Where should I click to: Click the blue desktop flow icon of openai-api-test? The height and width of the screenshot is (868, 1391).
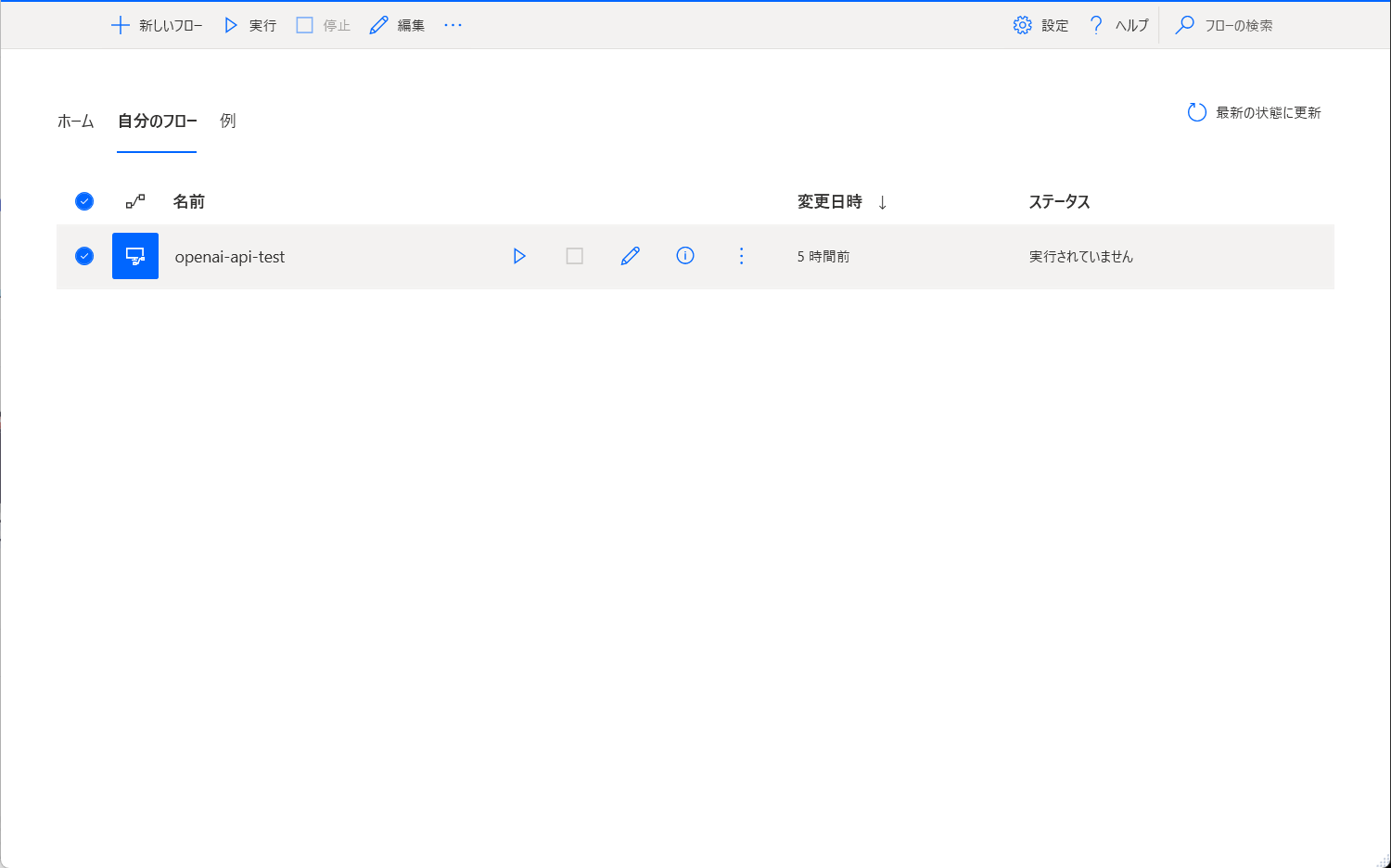click(x=135, y=256)
